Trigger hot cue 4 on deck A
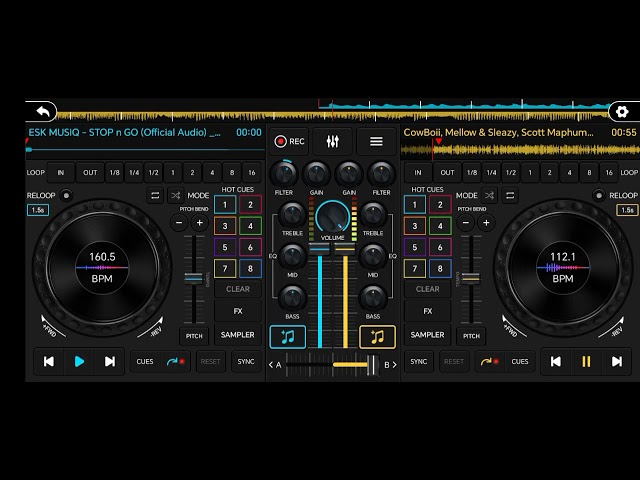This screenshot has width=640, height=480. (250, 226)
